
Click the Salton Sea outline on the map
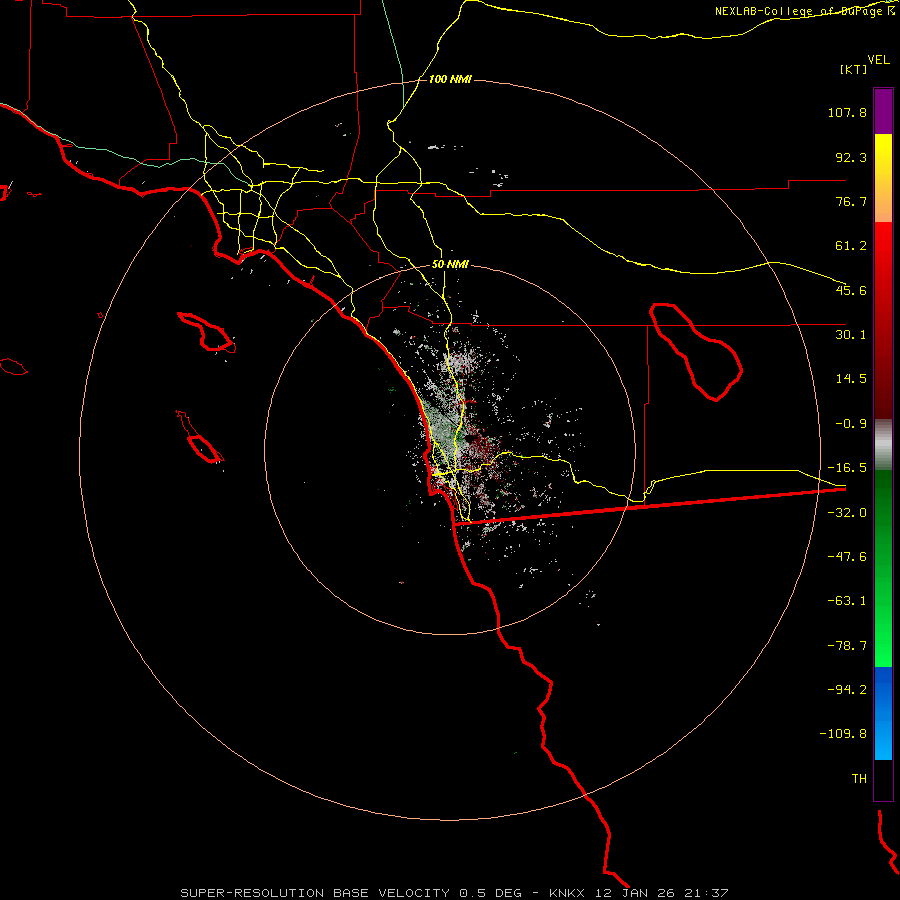(x=696, y=352)
